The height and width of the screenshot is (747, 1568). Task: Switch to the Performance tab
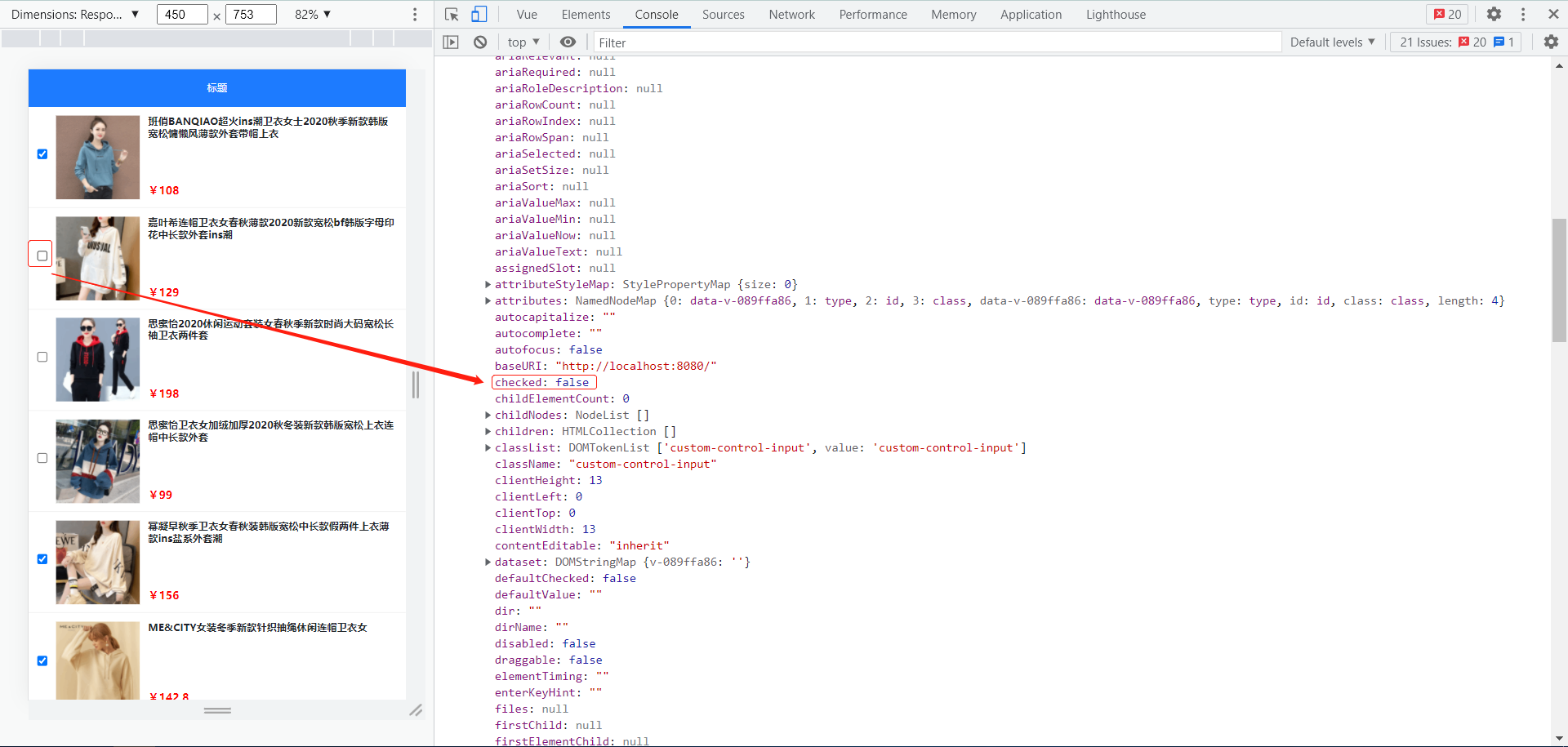tap(873, 15)
